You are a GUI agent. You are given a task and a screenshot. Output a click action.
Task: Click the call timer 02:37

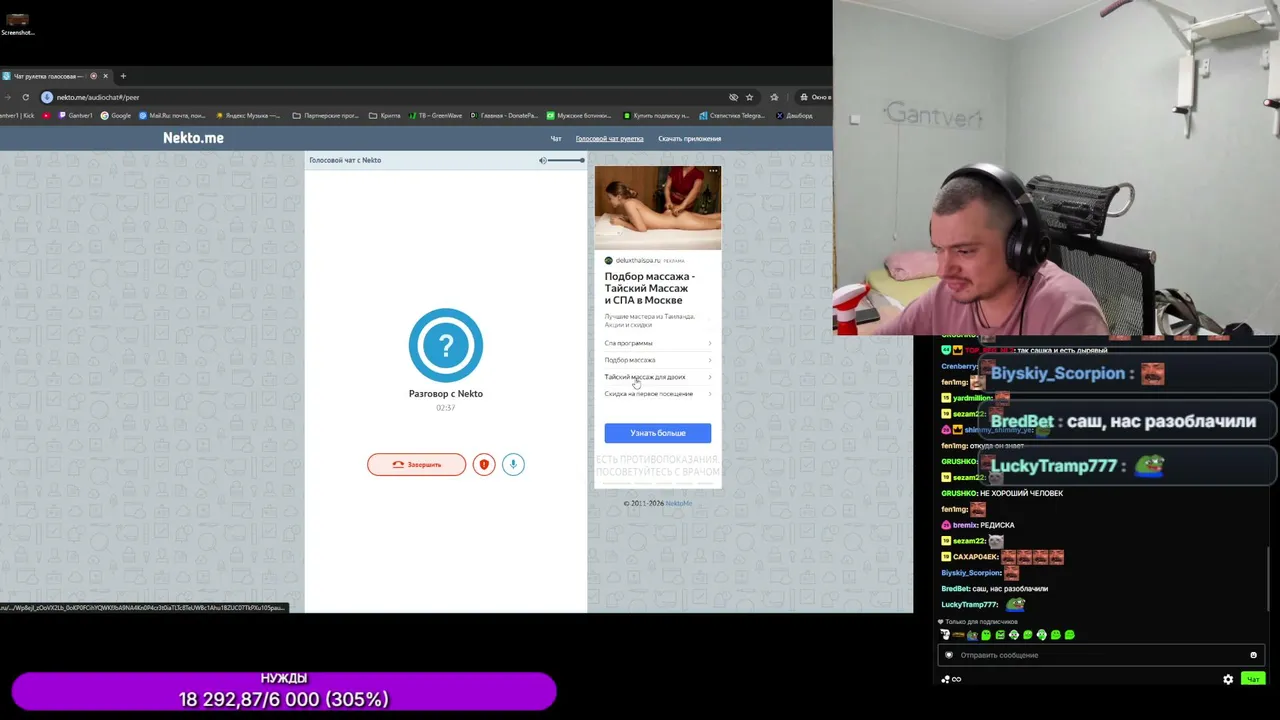(x=446, y=408)
